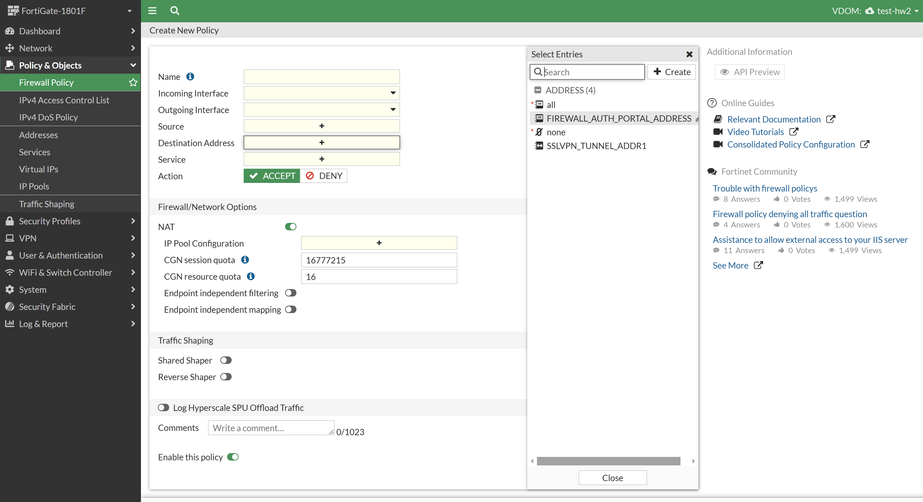
Task: Open 'Firewall policy denying all traffic question' link
Action: point(789,214)
